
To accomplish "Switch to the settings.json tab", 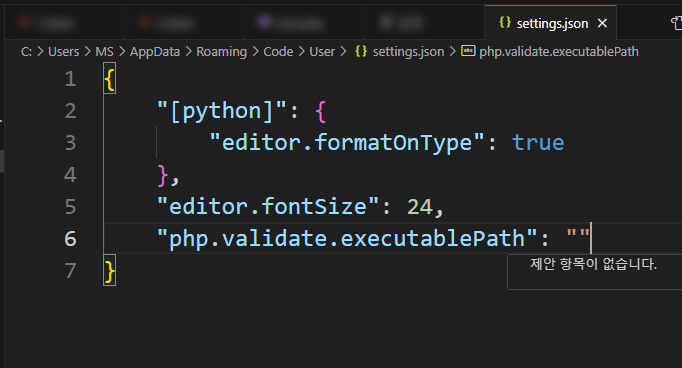I will pyautogui.click(x=550, y=23).
